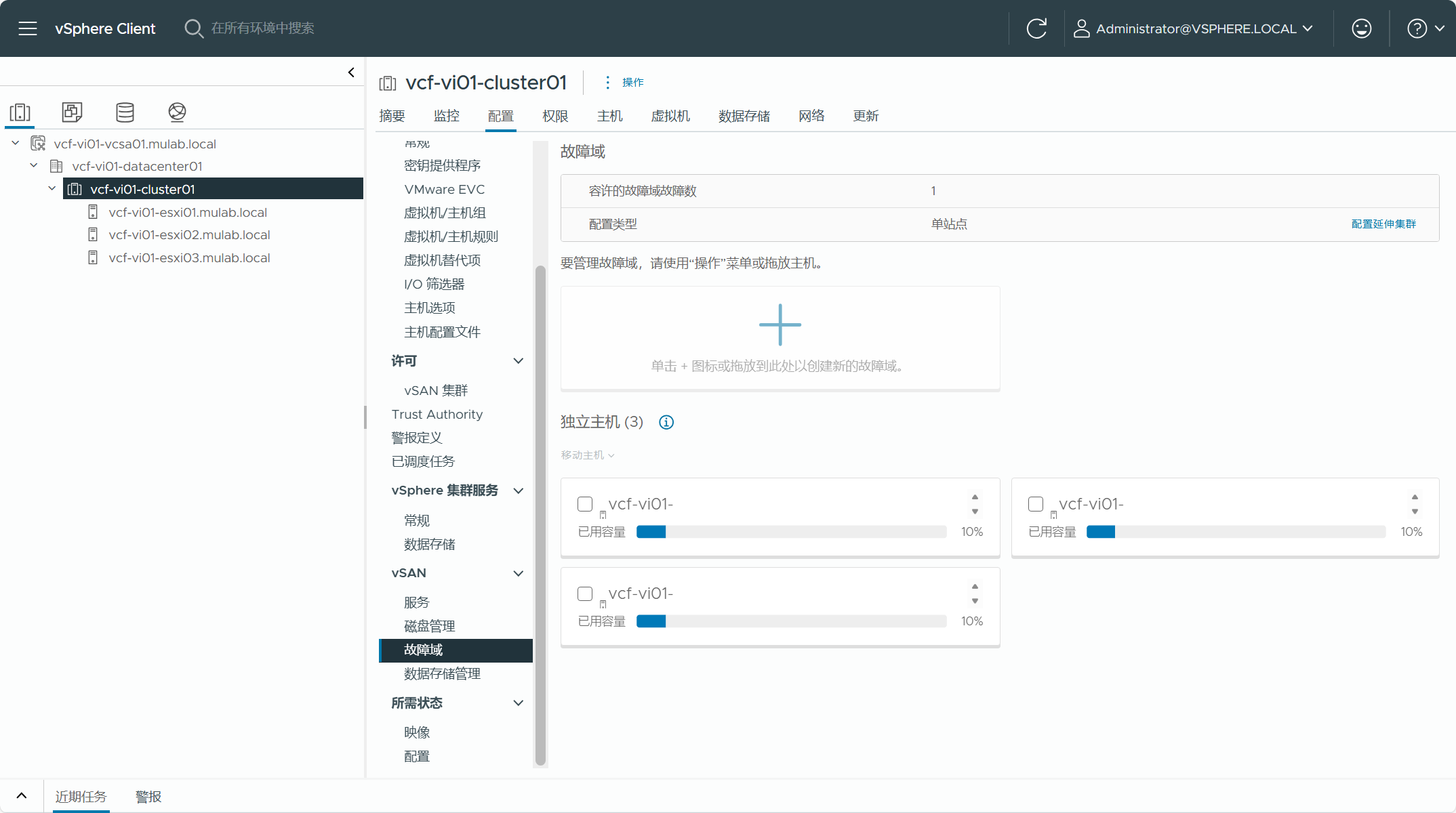The height and width of the screenshot is (813, 1456).
Task: Open the 监控 tab
Action: 446,116
